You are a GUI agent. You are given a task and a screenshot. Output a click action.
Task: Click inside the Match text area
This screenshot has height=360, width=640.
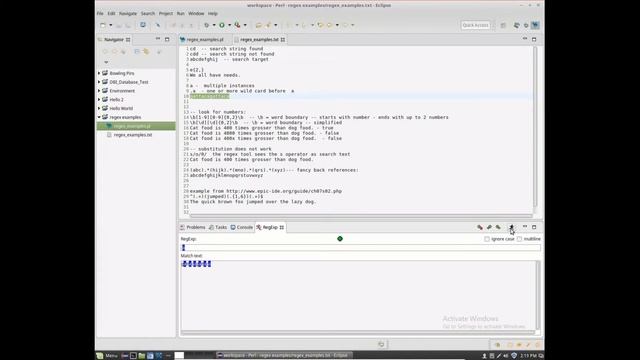coord(358,296)
